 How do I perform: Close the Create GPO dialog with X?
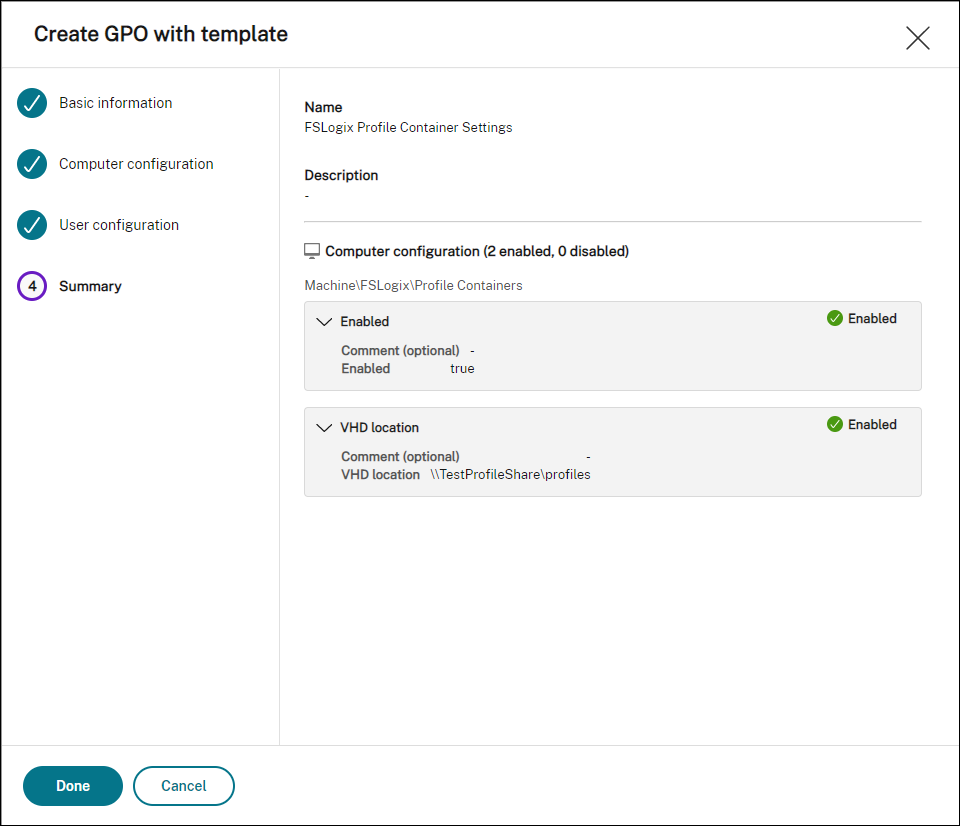(x=917, y=38)
